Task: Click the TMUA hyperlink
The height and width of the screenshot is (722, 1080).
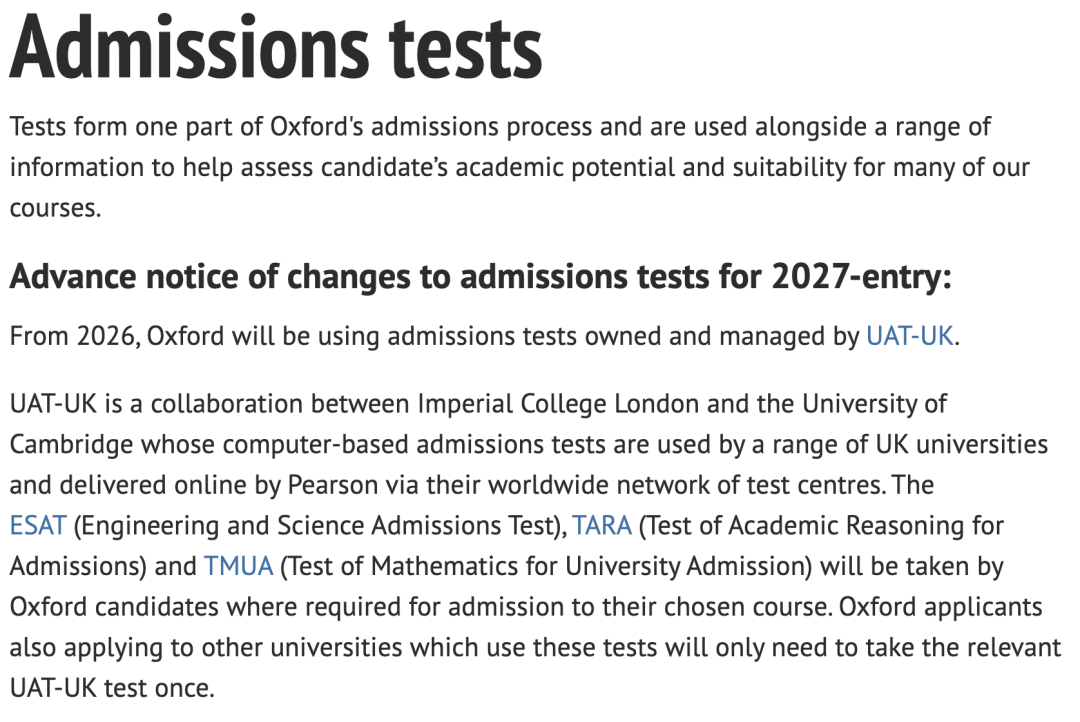Action: [238, 566]
